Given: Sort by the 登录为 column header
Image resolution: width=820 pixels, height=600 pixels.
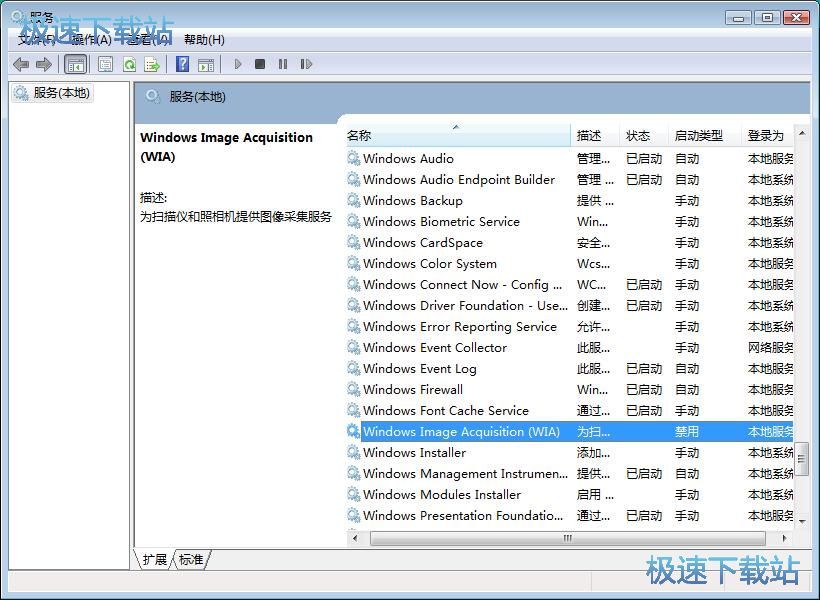Looking at the screenshot, I should (x=767, y=135).
